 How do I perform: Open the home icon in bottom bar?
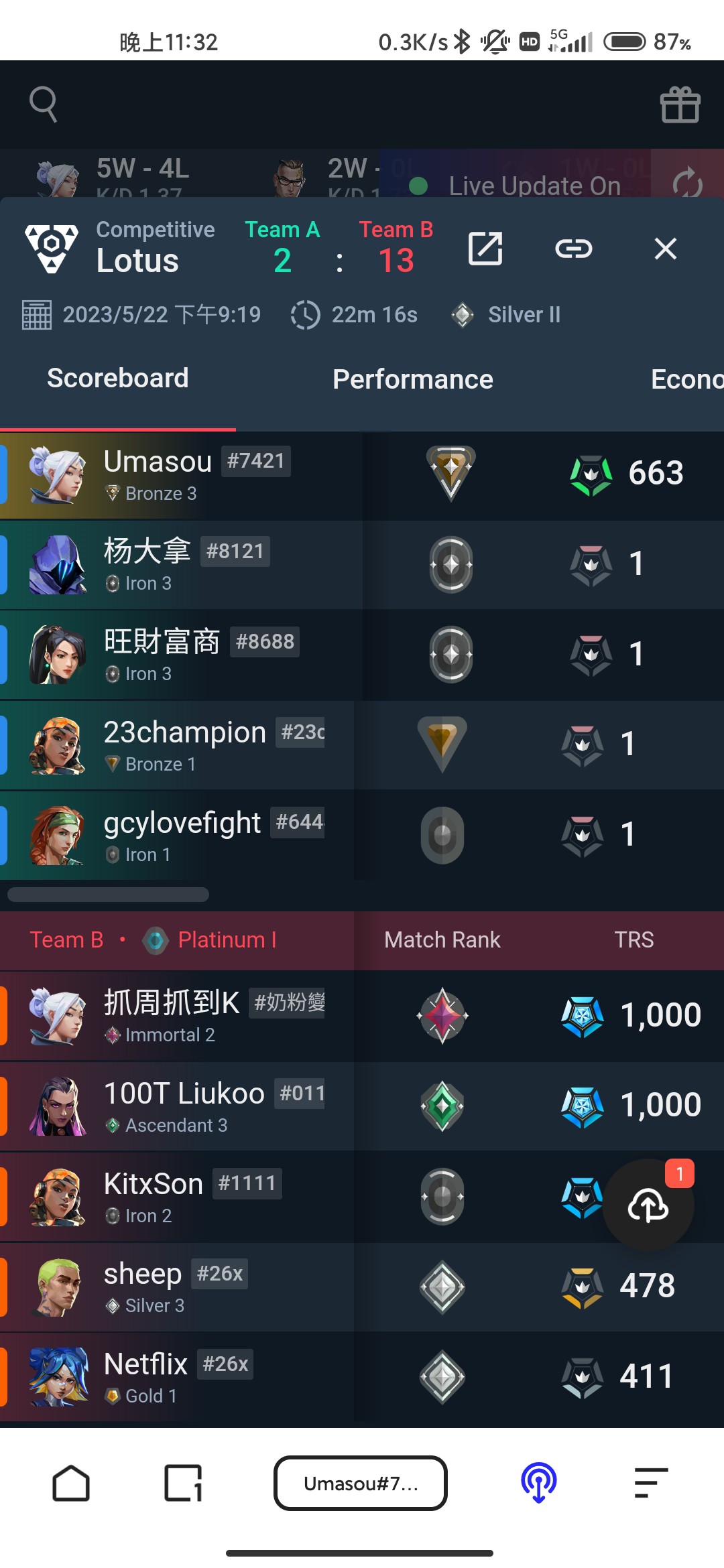pyautogui.click(x=71, y=1483)
